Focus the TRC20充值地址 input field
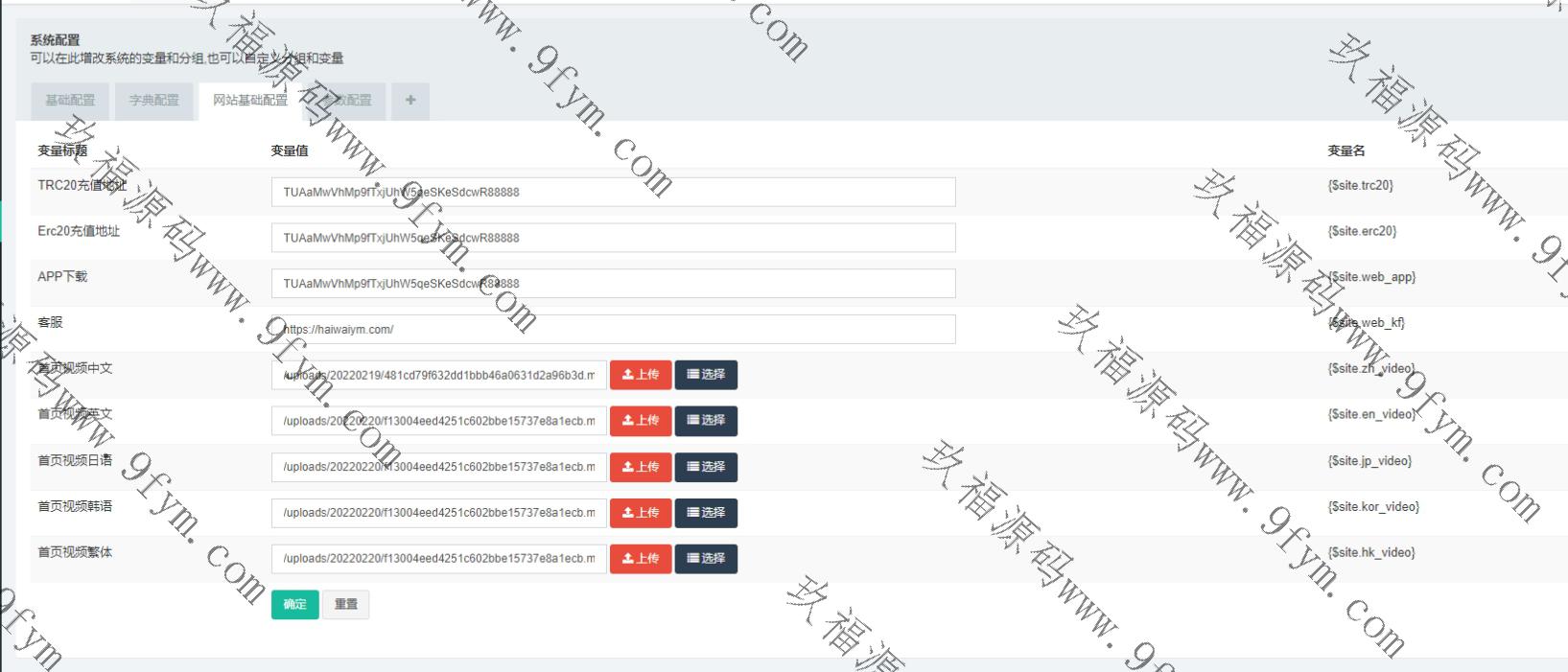This screenshot has height=672, width=1568. click(x=613, y=192)
